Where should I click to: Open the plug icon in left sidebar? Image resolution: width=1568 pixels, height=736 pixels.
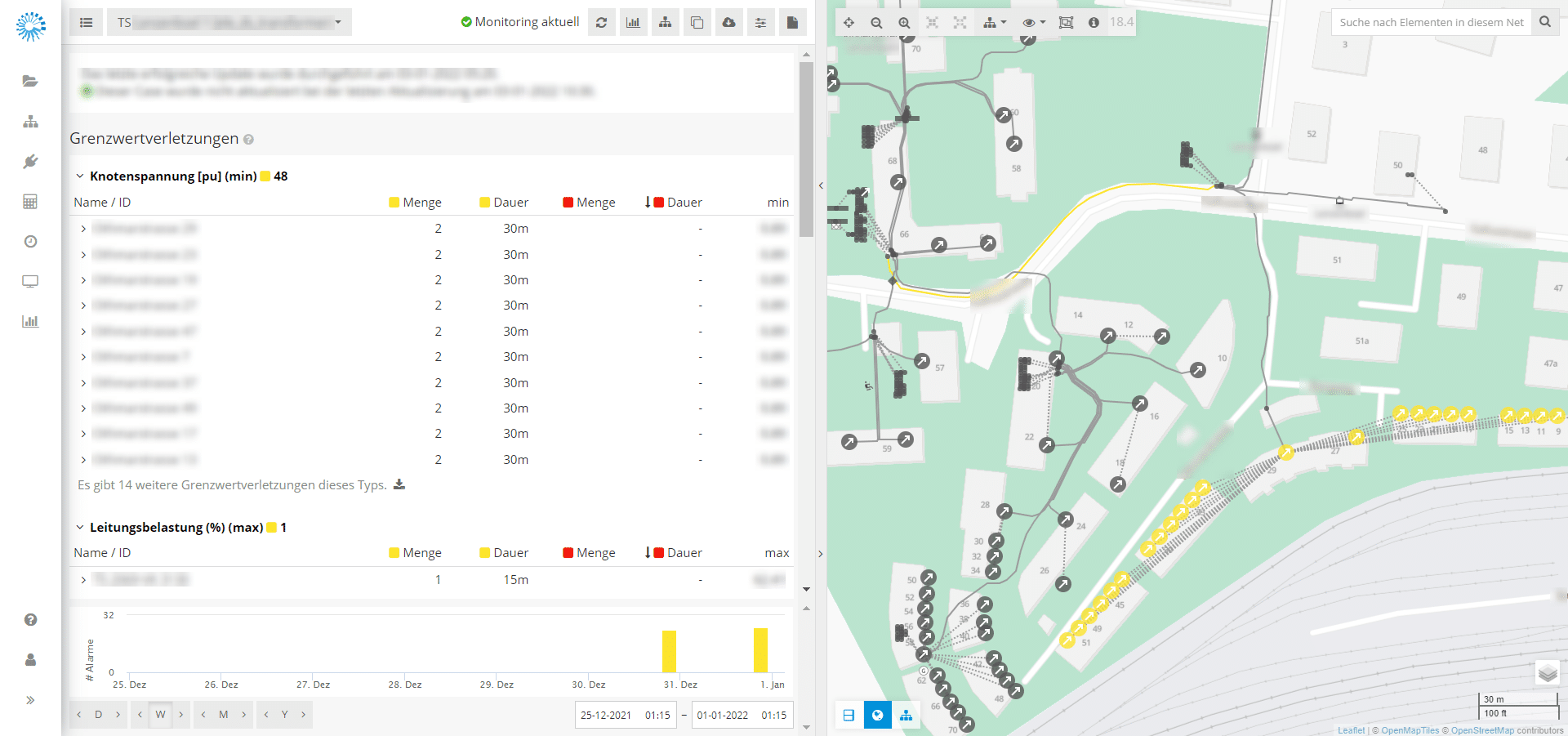point(30,162)
